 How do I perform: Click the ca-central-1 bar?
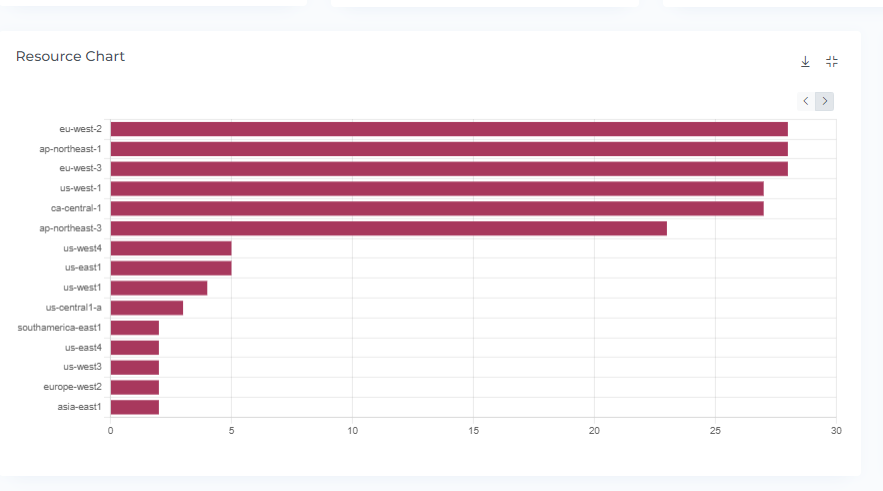pyautogui.click(x=437, y=208)
